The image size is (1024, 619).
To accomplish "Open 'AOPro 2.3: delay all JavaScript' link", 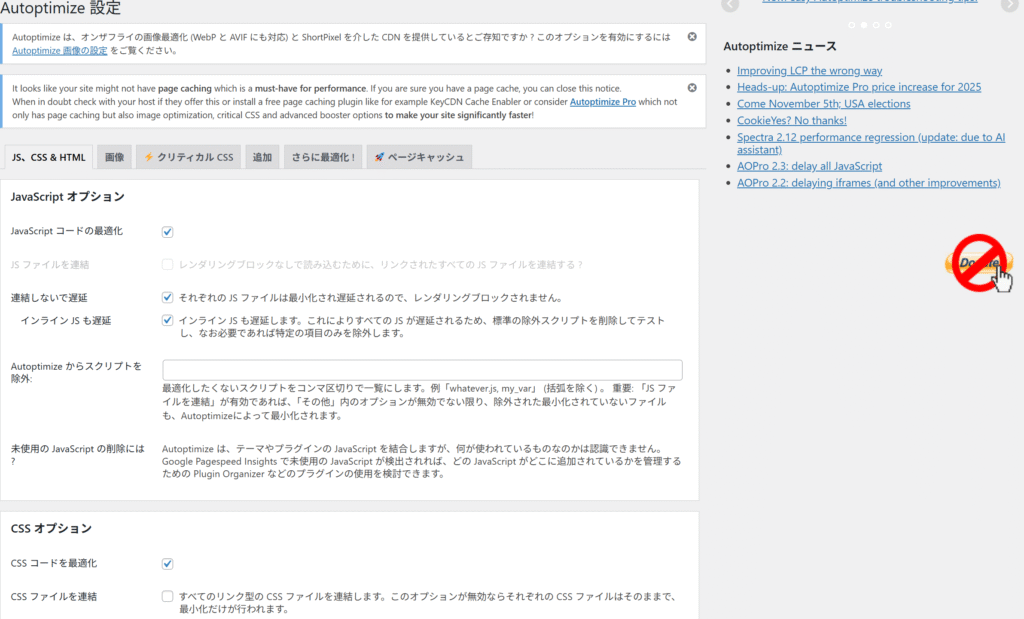I will point(809,166).
